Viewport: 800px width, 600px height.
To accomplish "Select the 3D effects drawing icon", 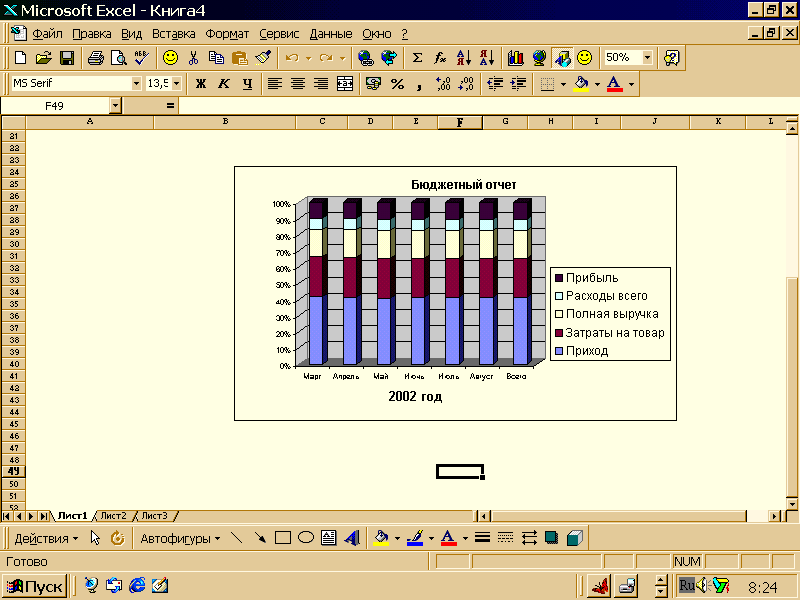I will click(574, 538).
